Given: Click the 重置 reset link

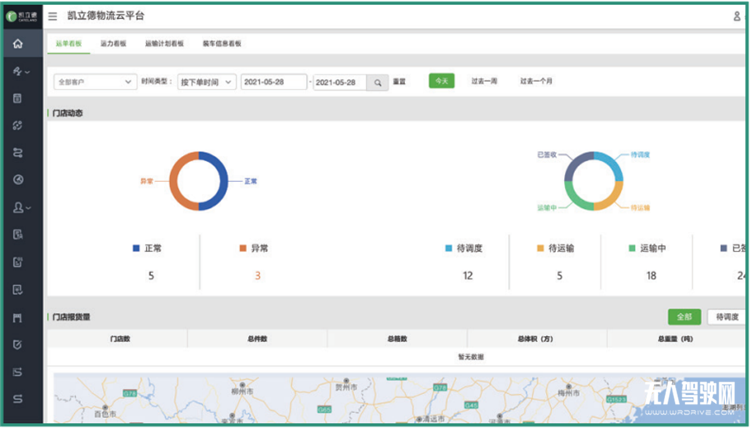Looking at the screenshot, I should coord(399,82).
